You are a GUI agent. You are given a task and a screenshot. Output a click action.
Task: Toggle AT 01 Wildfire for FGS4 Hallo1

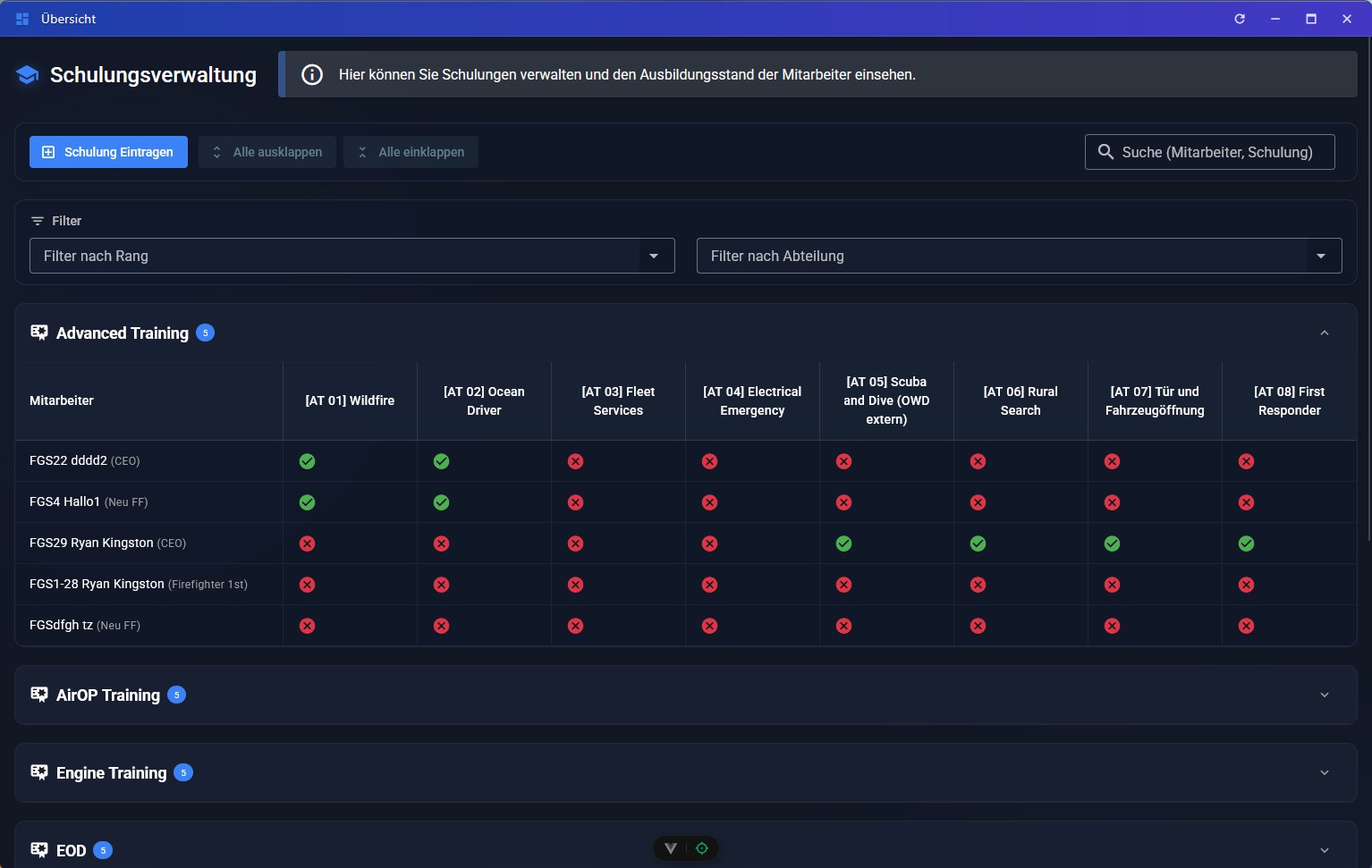(307, 502)
